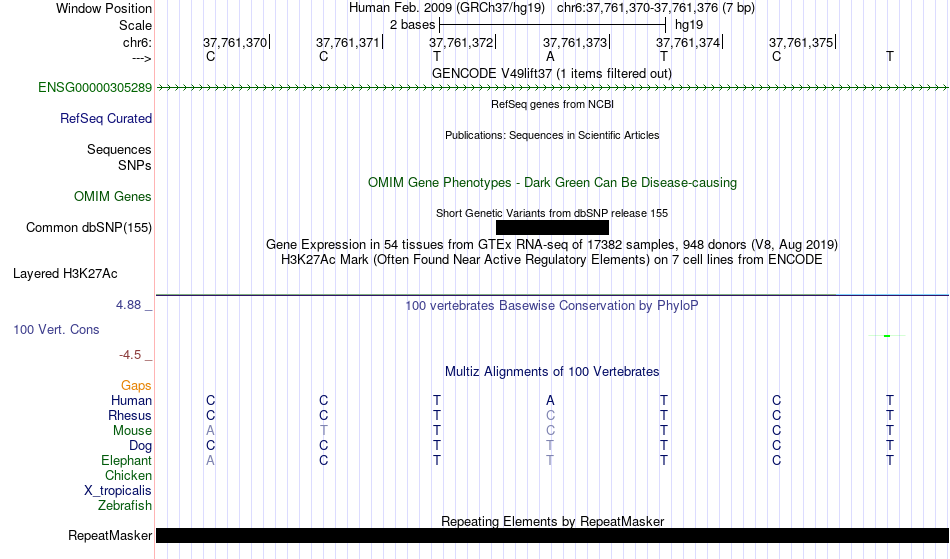Image resolution: width=950 pixels, height=559 pixels.
Task: Click the Window Position label
Action: [104, 8]
